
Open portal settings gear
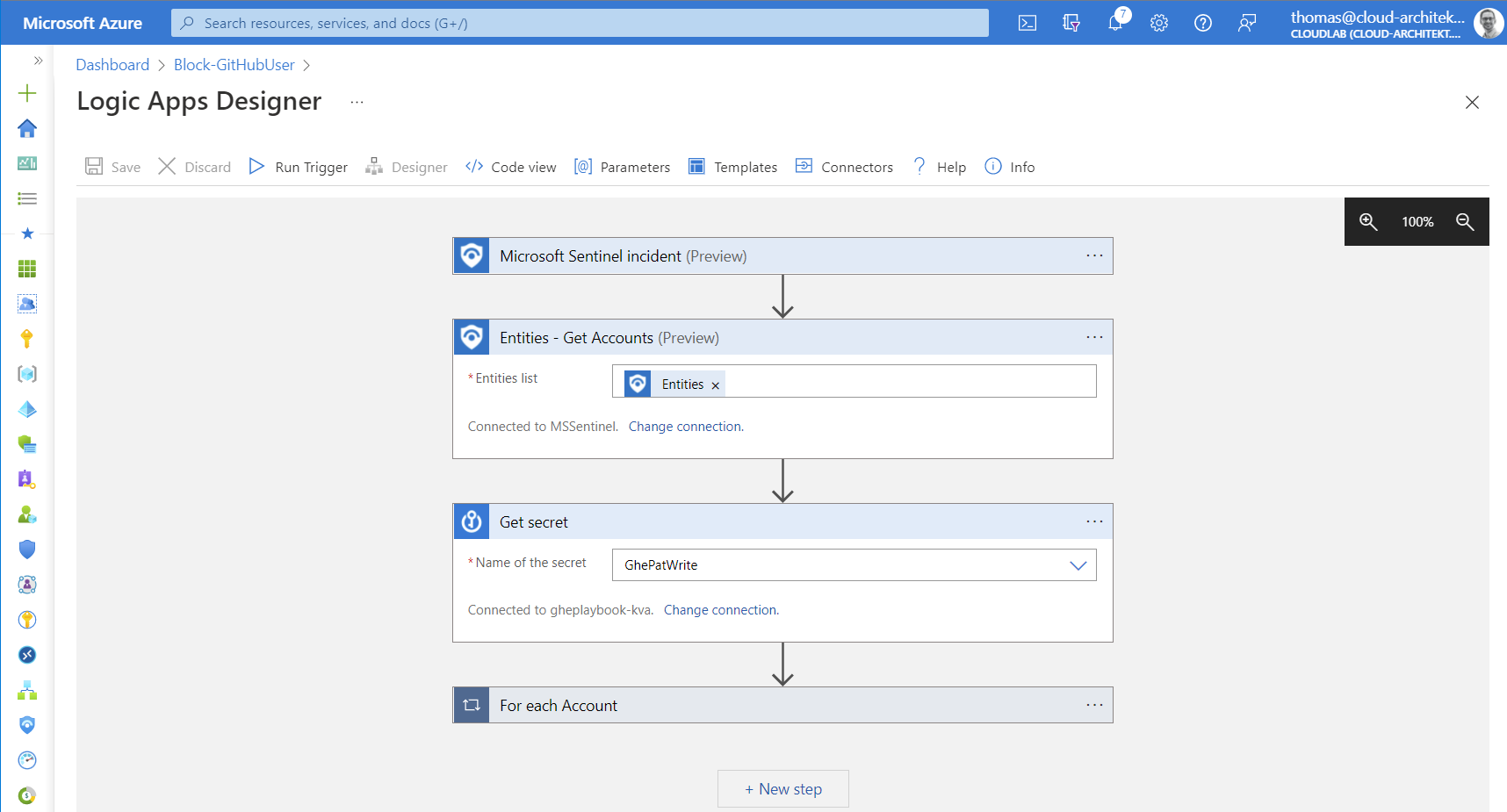tap(1159, 23)
